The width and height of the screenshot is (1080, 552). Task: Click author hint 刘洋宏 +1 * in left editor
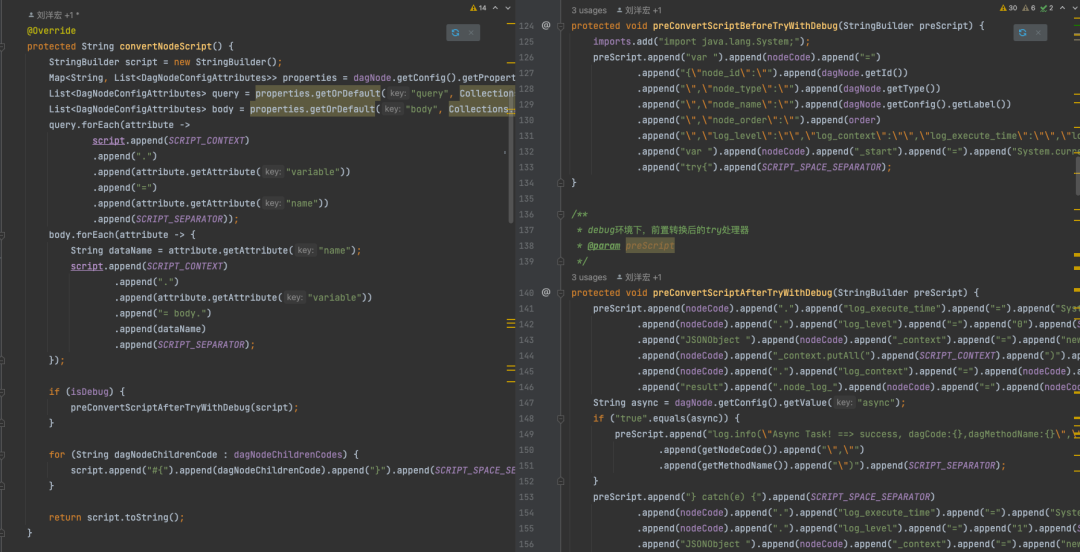52,14
